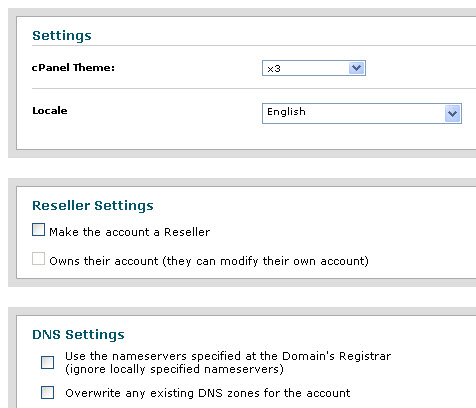Click the DNS Settings section heading
The height and width of the screenshot is (408, 476).
[x=78, y=335]
